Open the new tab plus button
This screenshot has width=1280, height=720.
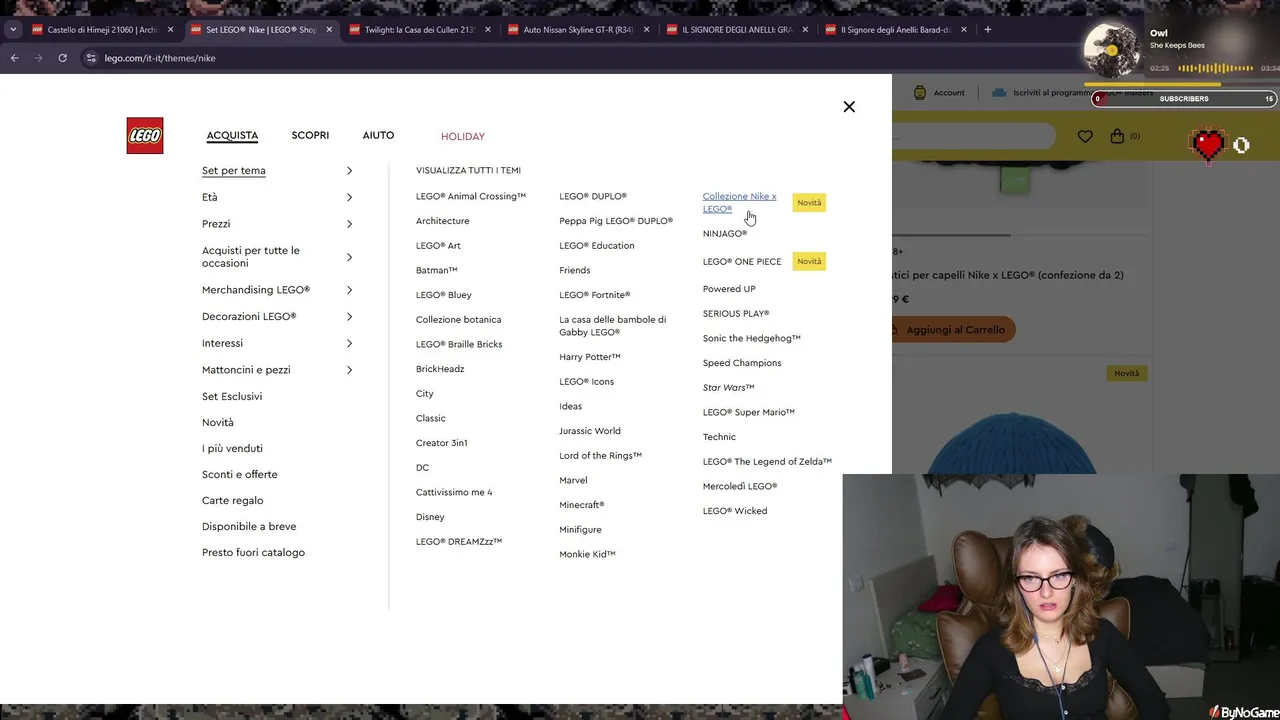(x=988, y=29)
